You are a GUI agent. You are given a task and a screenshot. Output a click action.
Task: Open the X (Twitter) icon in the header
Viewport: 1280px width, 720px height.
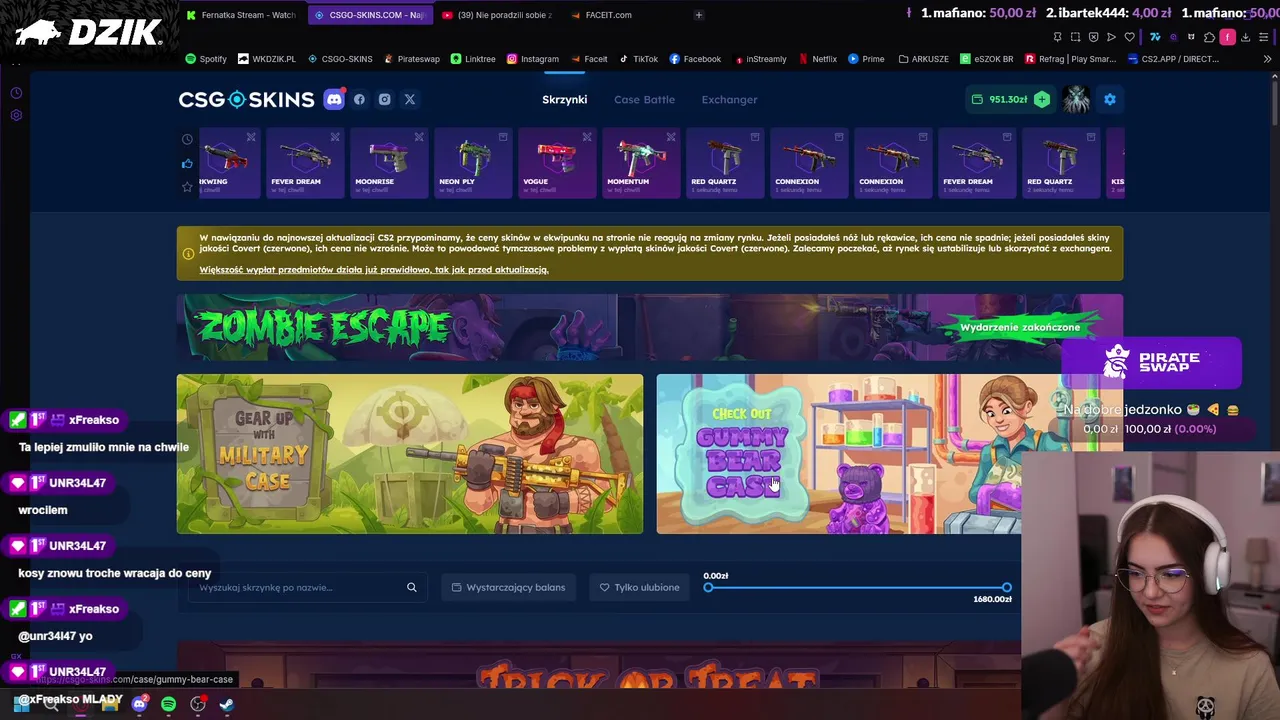click(409, 99)
